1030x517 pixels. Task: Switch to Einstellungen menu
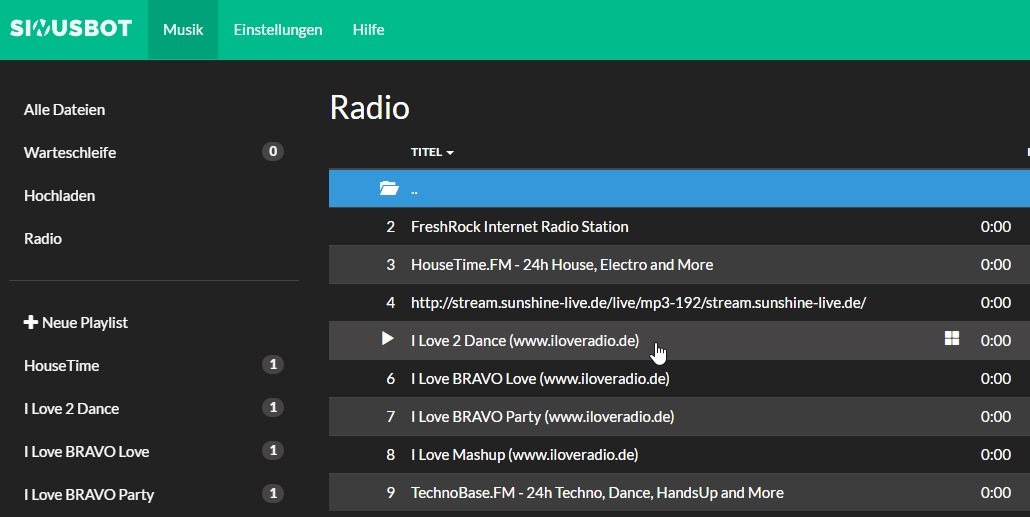click(278, 30)
